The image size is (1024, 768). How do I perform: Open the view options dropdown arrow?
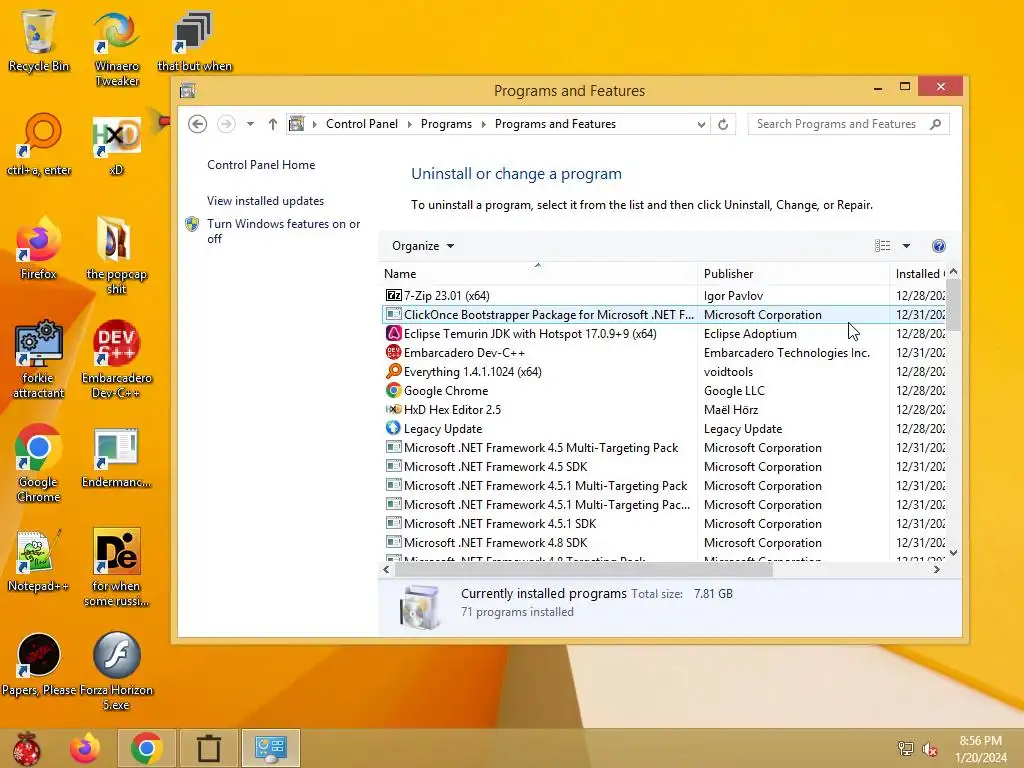coord(906,246)
